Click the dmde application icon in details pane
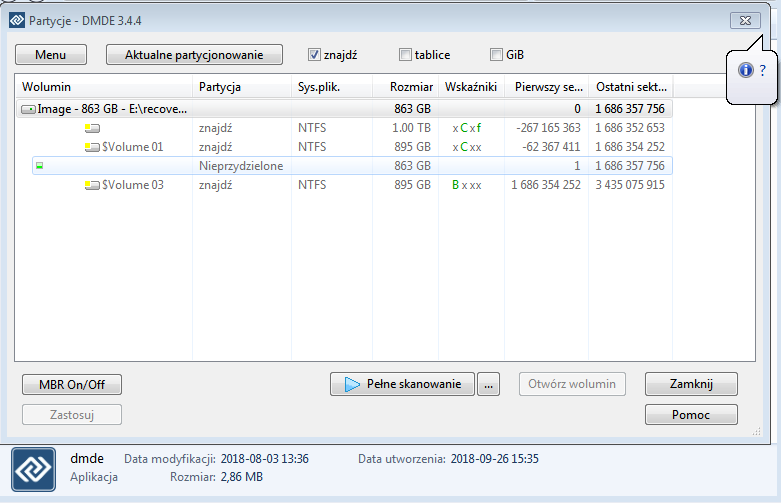The height and width of the screenshot is (503, 781). pyautogui.click(x=33, y=469)
